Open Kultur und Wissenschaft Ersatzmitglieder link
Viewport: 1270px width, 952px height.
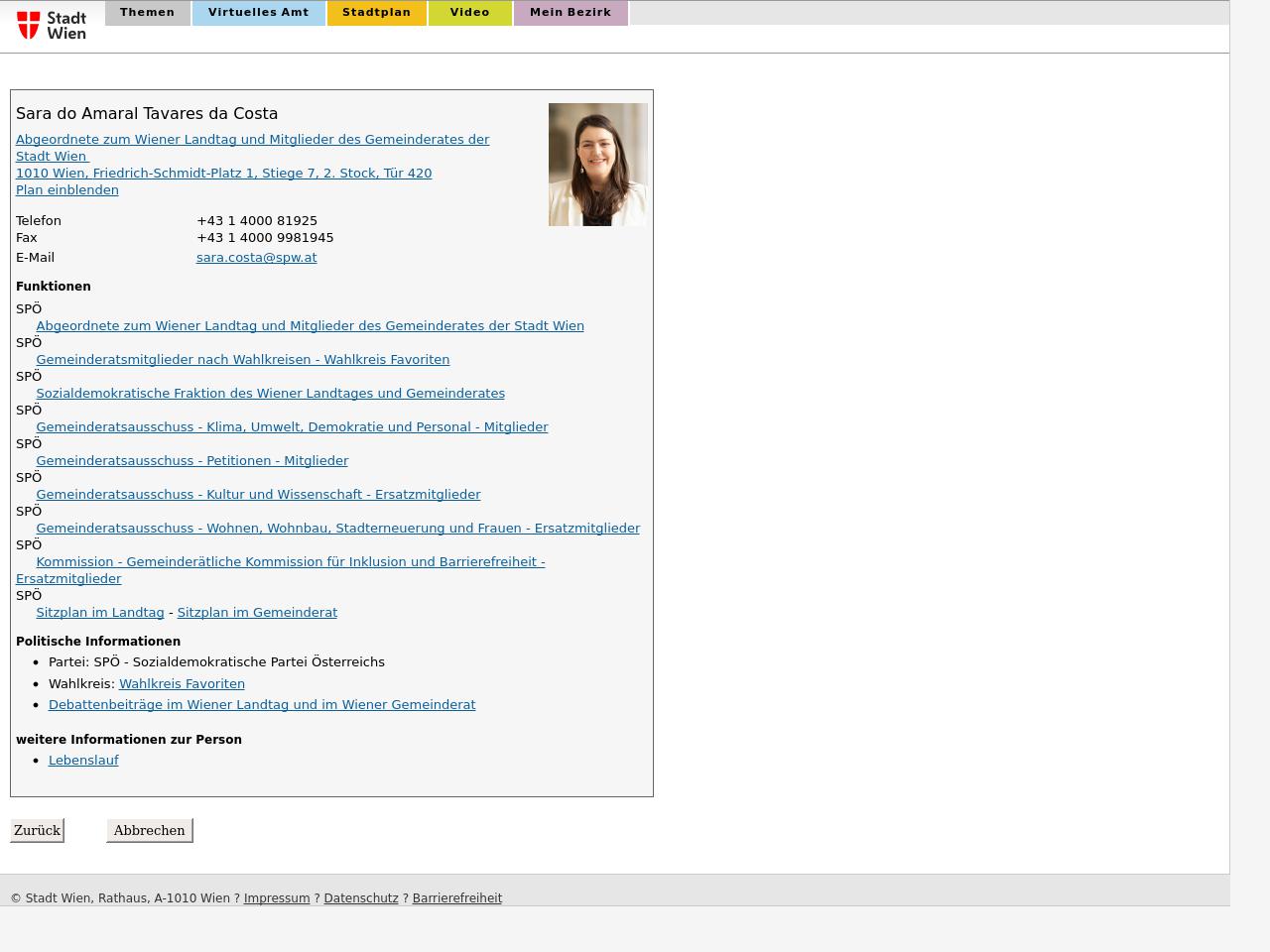tap(258, 495)
